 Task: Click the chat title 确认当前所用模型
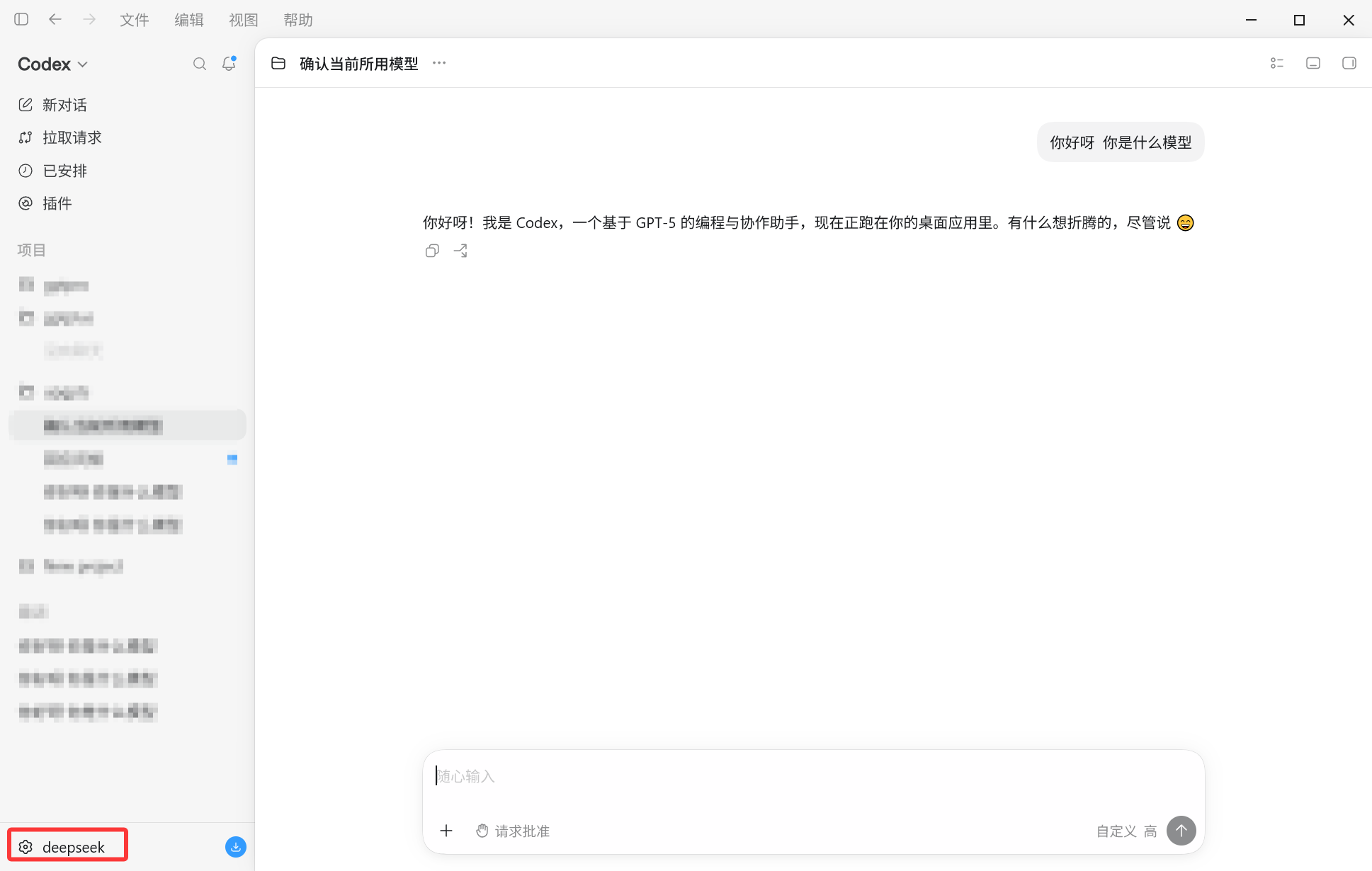[x=359, y=64]
